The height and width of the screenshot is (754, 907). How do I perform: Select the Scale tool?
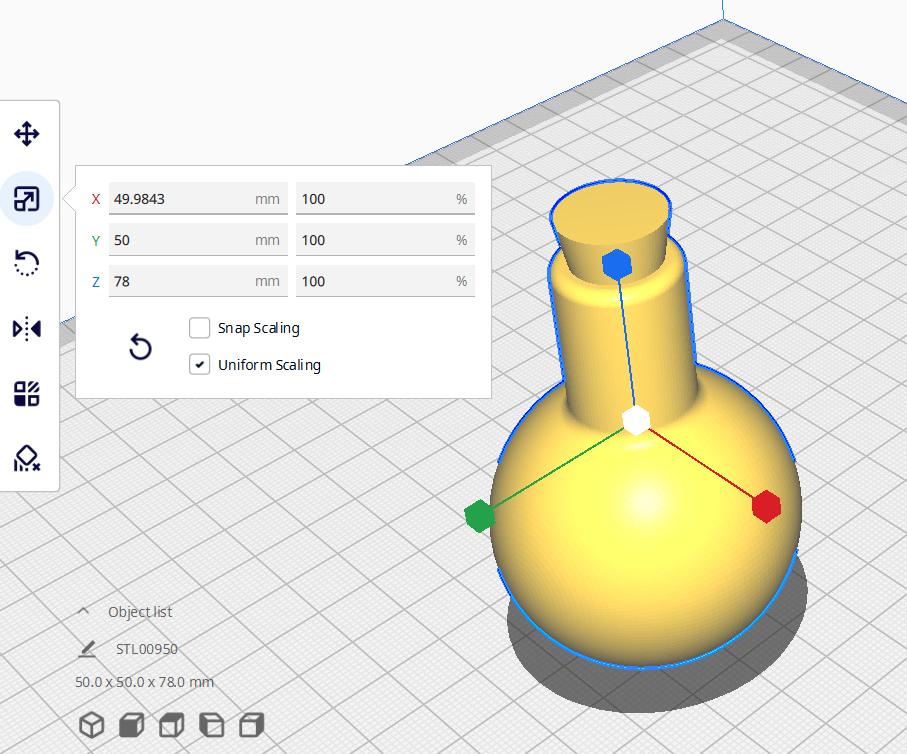(27, 198)
